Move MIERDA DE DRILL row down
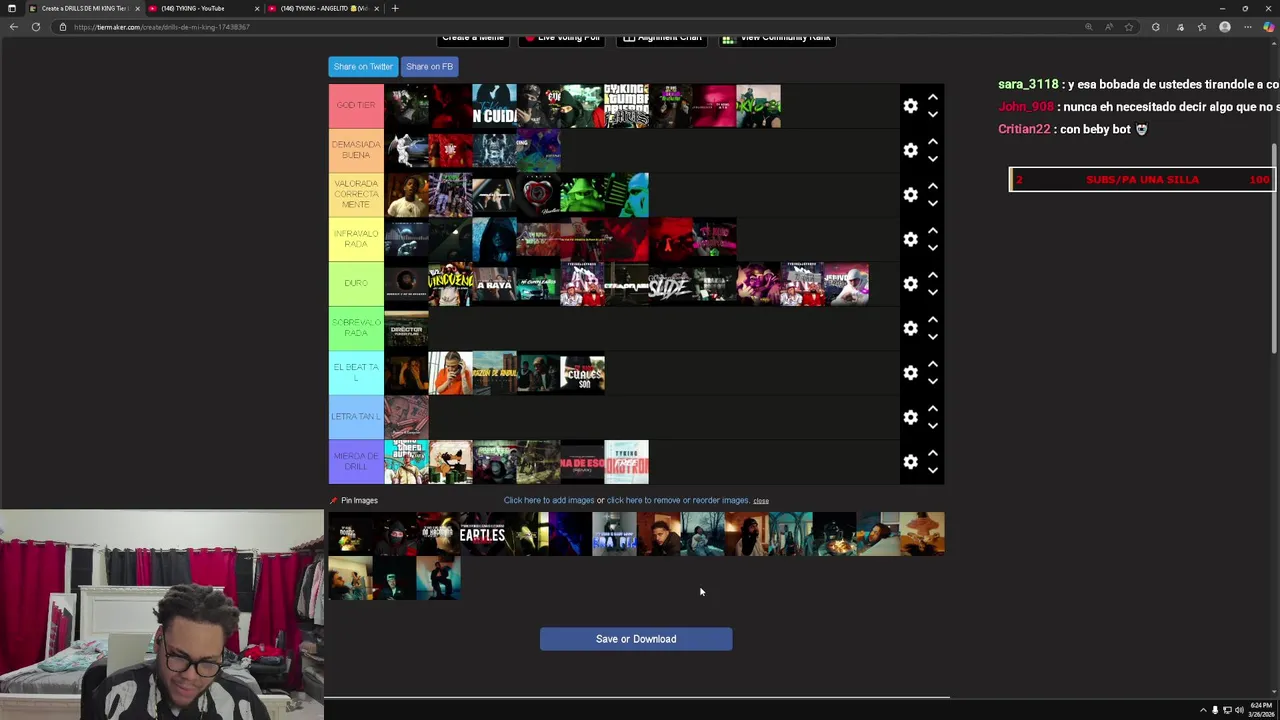1280x720 pixels. pos(932,470)
